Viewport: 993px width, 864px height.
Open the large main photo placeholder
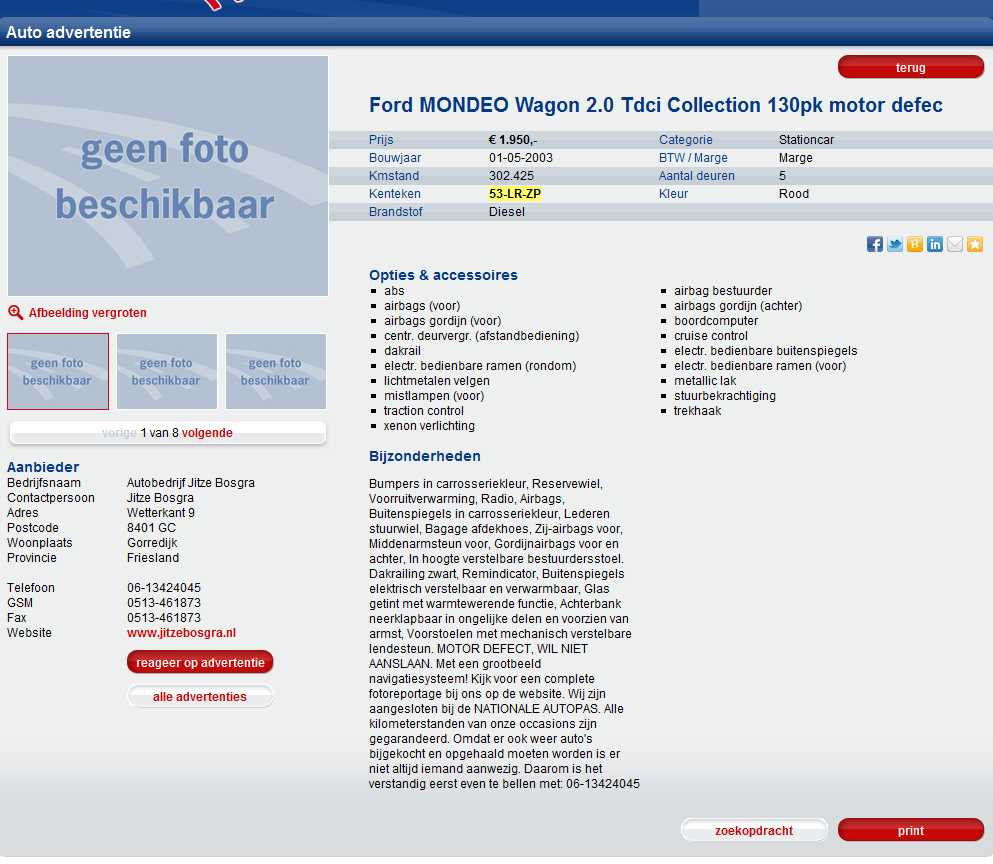tap(168, 176)
